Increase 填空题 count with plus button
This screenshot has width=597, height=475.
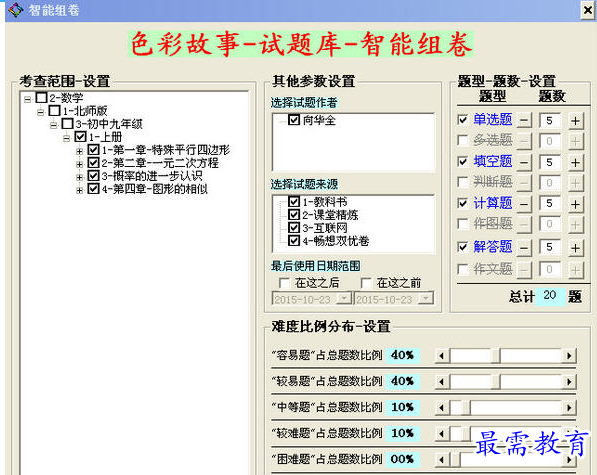(575, 163)
